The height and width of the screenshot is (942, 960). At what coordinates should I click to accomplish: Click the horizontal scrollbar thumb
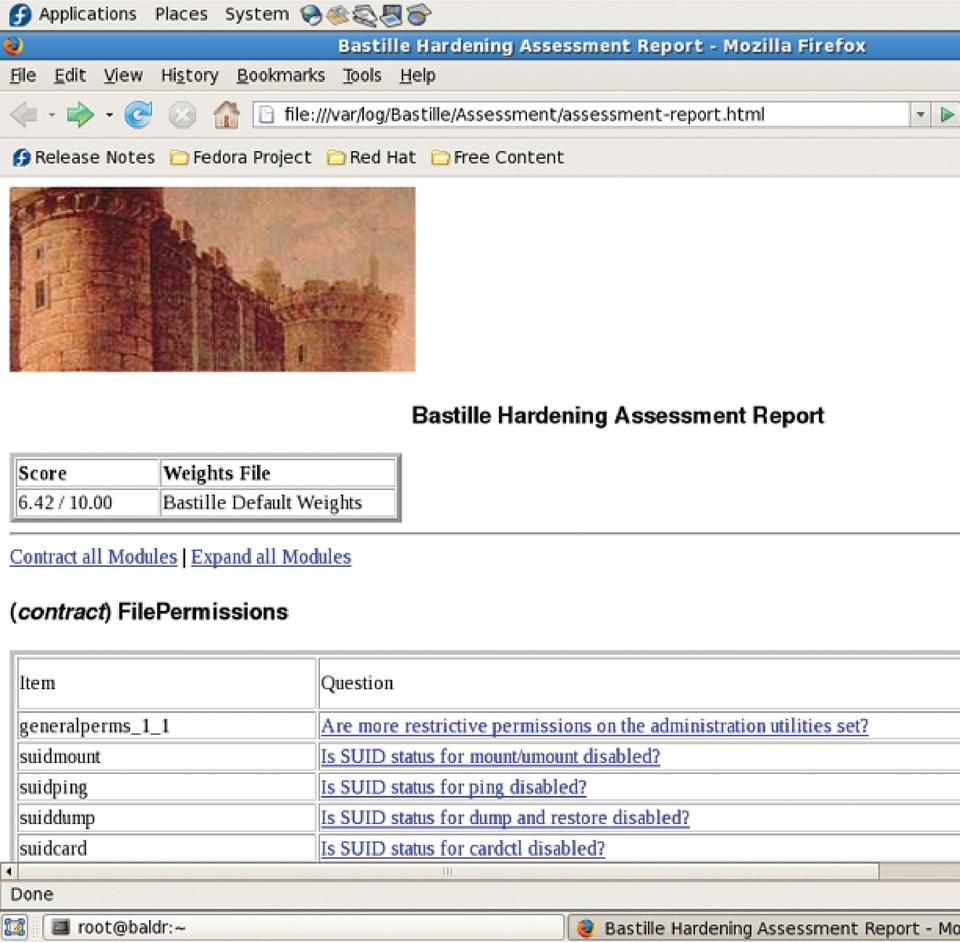coord(447,872)
